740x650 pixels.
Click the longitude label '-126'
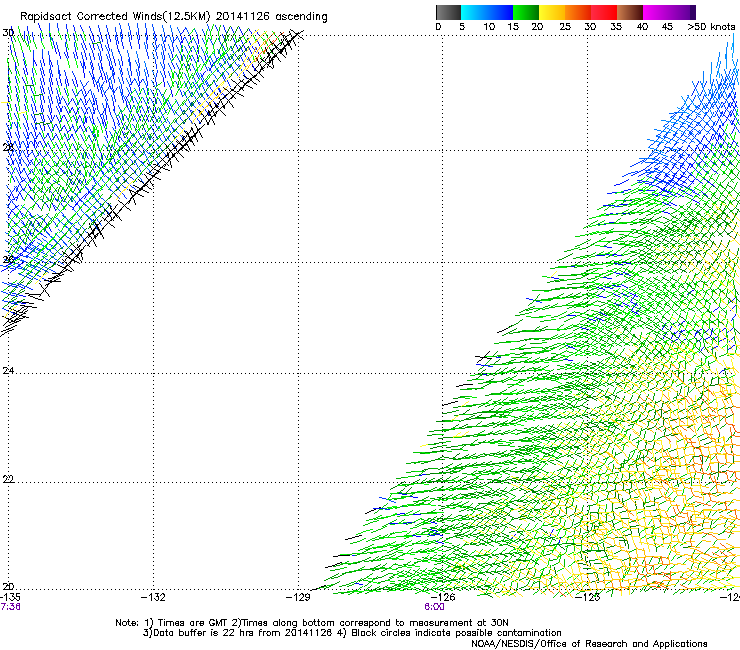[x=443, y=597]
